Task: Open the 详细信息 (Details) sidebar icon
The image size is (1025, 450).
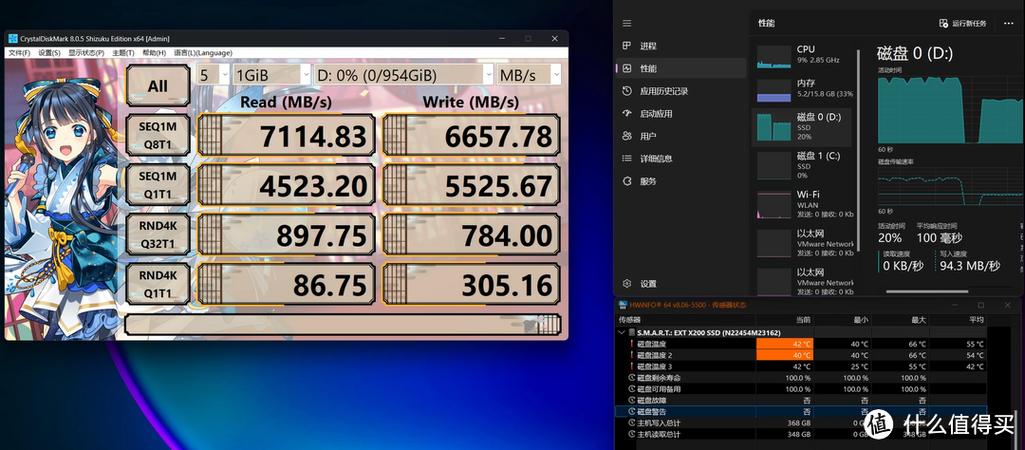Action: coord(627,158)
